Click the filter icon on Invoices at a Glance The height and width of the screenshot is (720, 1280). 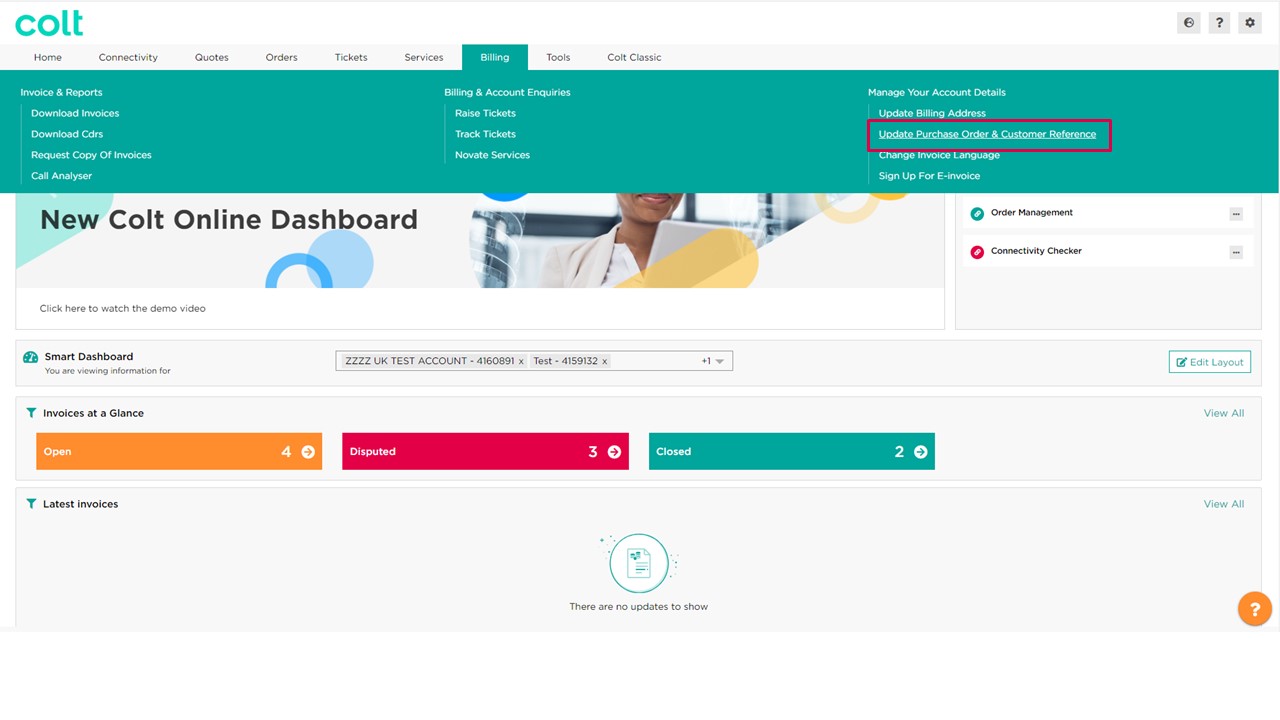click(x=31, y=412)
